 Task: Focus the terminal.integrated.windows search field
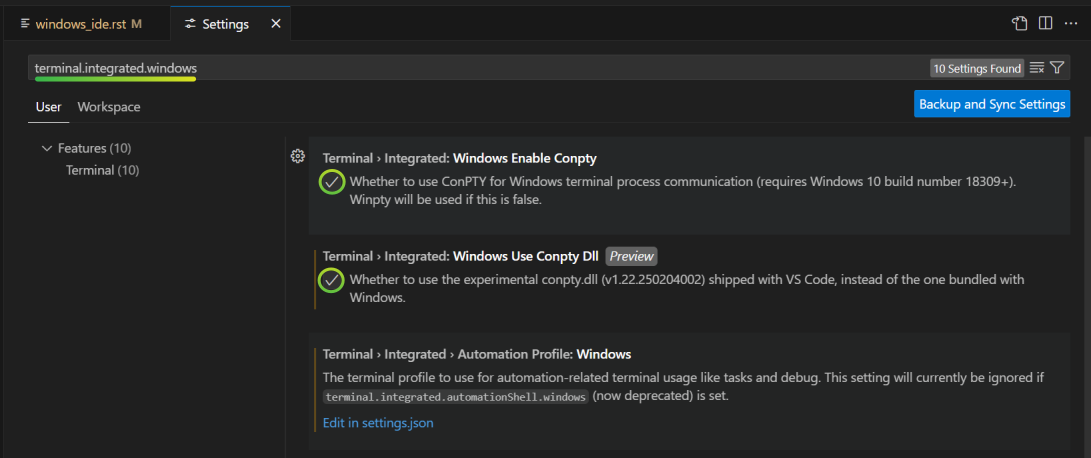click(x=478, y=68)
